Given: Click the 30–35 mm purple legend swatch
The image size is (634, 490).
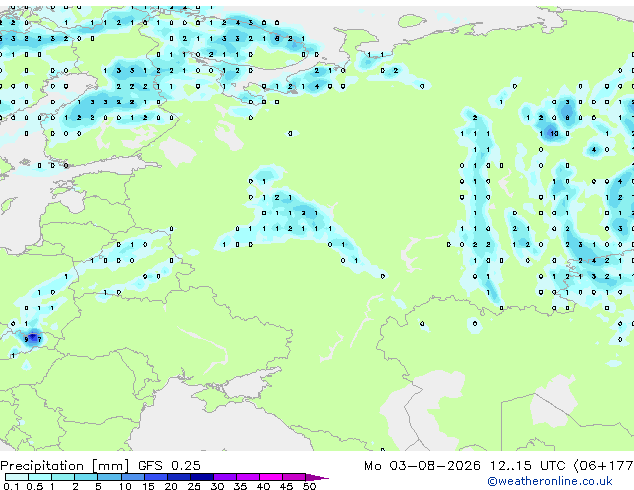Looking at the screenshot, I should pos(224,477).
